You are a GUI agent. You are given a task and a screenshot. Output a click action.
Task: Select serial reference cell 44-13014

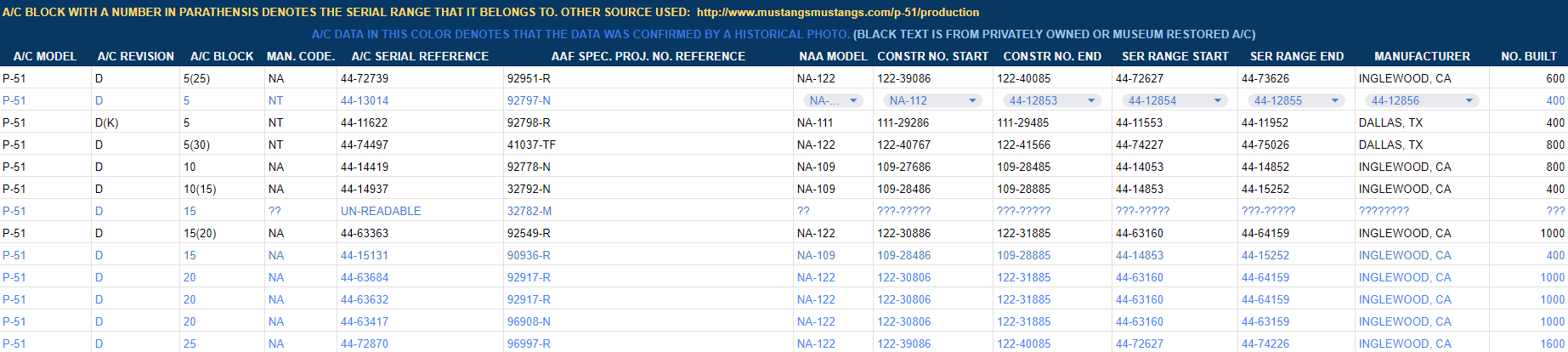point(420,100)
